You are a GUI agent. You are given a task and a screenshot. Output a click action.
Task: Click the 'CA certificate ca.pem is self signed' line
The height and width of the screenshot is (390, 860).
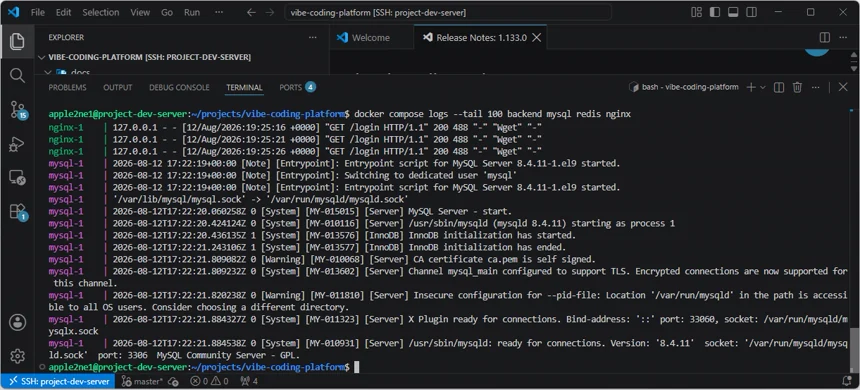coord(322,259)
